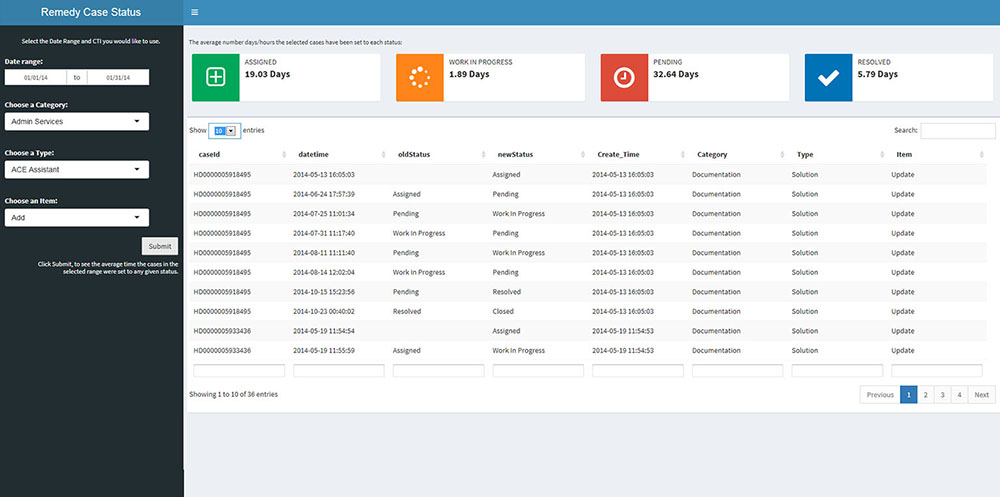The width and height of the screenshot is (1000, 497).
Task: Click the datetime column filter box
Action: click(339, 371)
